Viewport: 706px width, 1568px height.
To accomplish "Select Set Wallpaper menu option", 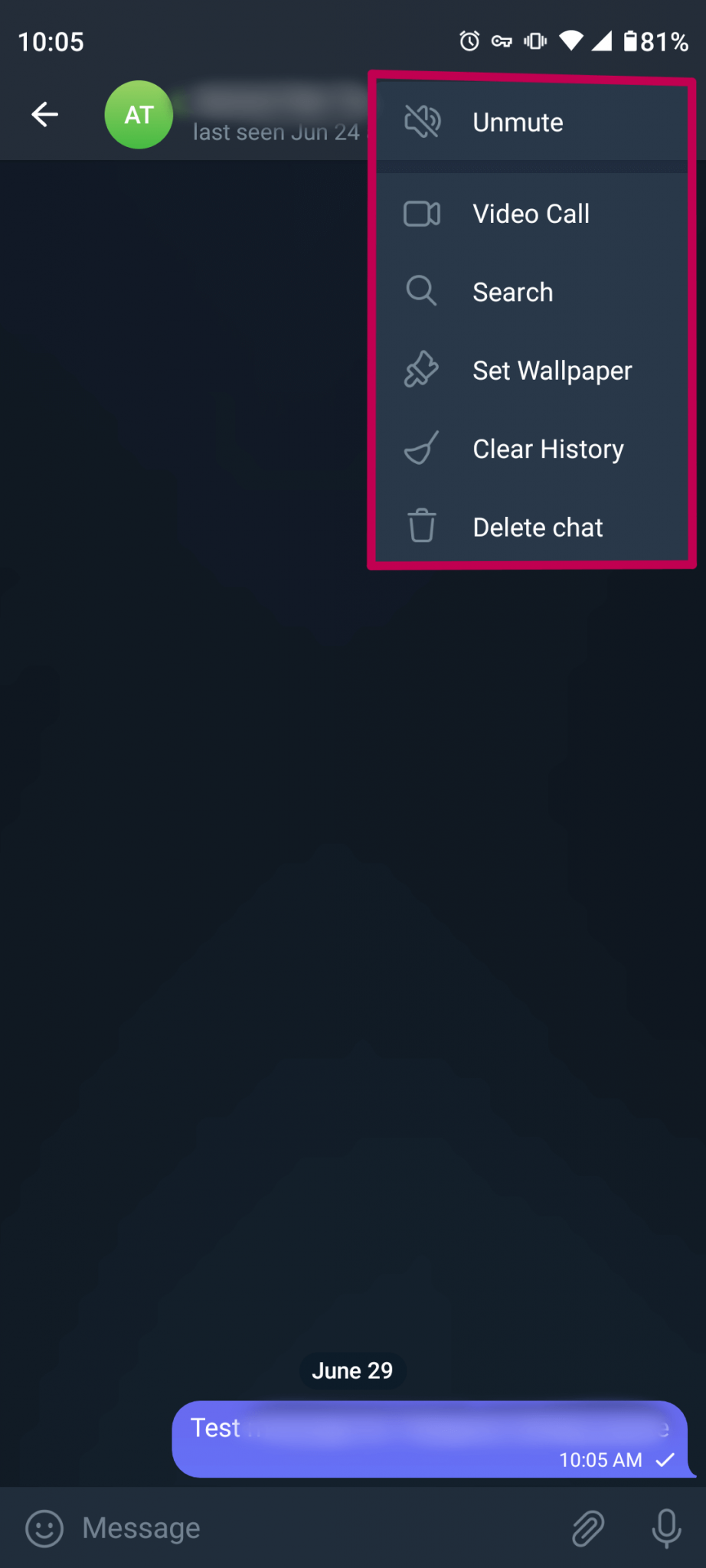I will pyautogui.click(x=551, y=370).
